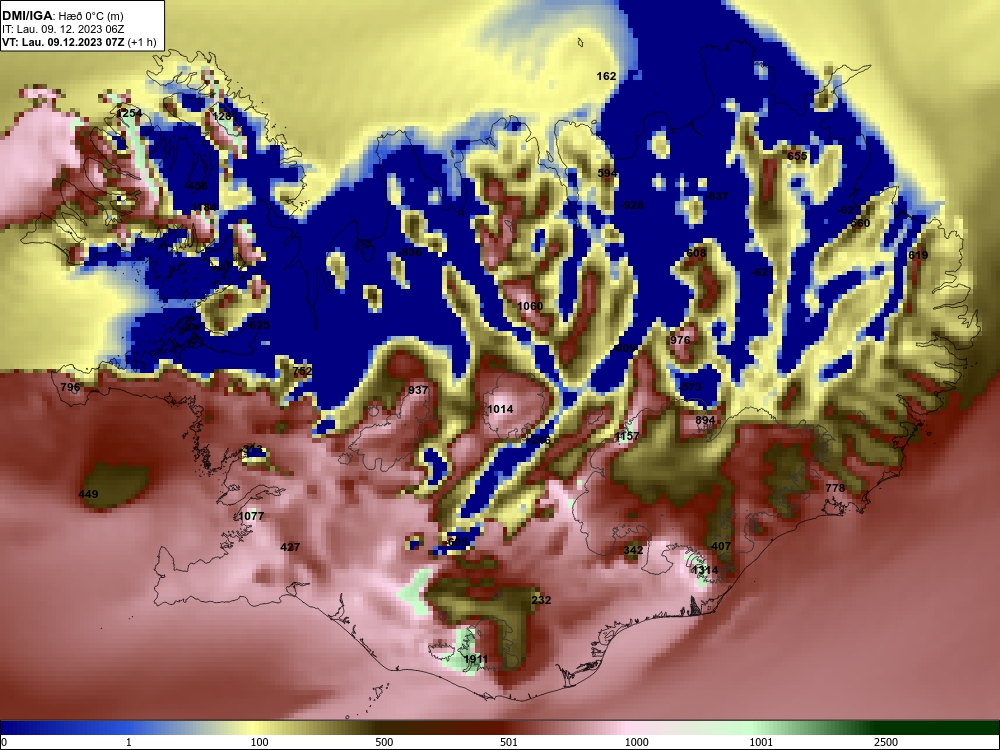Click the 560 height reading
This screenshot has width=1000, height=750.
[860, 223]
